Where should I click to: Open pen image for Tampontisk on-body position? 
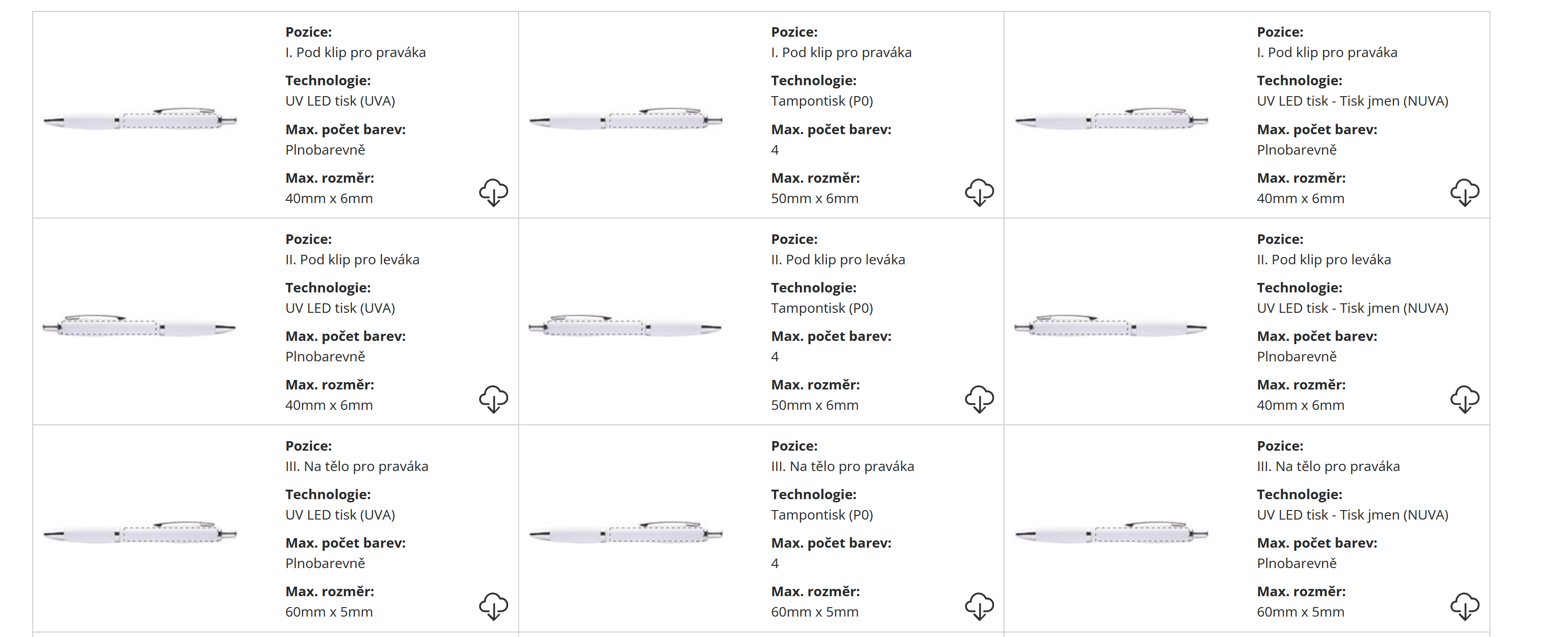(626, 534)
